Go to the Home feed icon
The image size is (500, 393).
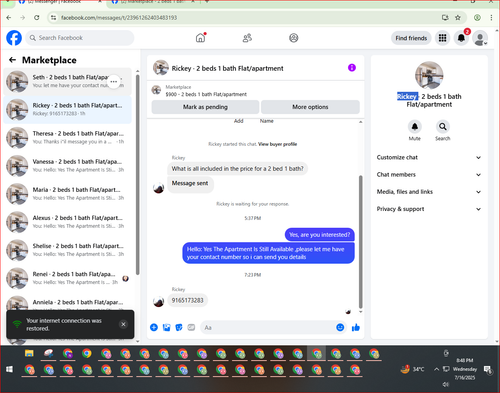click(201, 38)
